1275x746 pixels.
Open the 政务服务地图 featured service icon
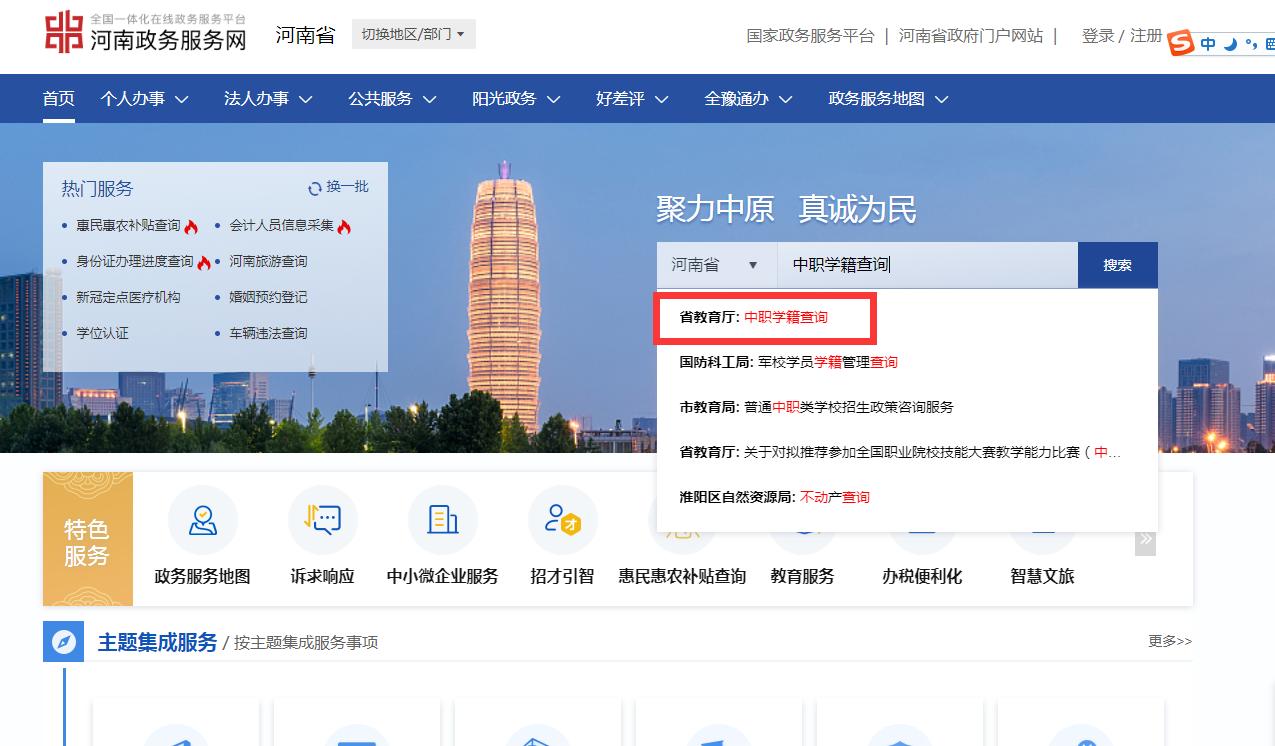click(203, 521)
